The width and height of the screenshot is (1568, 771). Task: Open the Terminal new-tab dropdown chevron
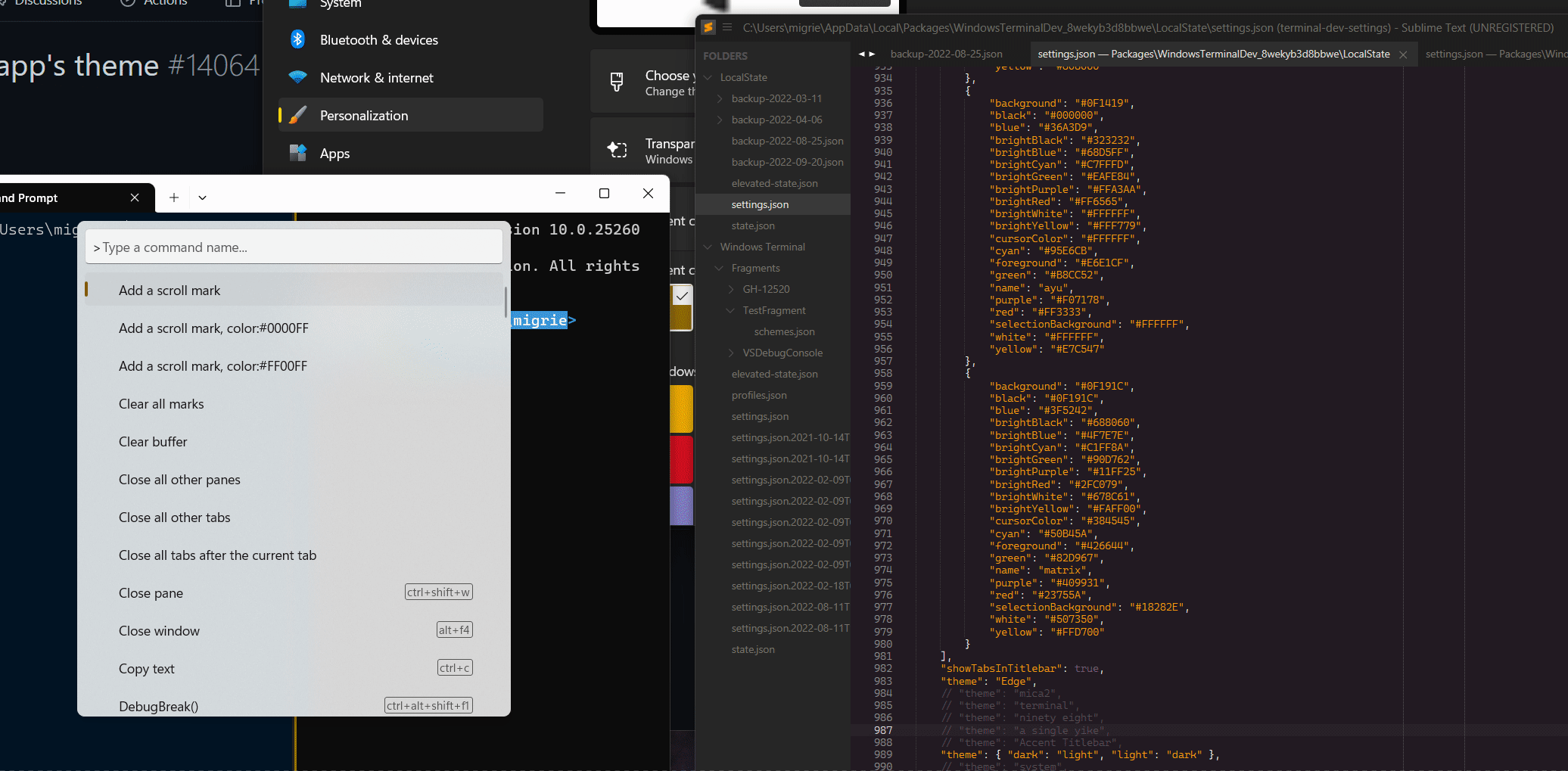[202, 197]
